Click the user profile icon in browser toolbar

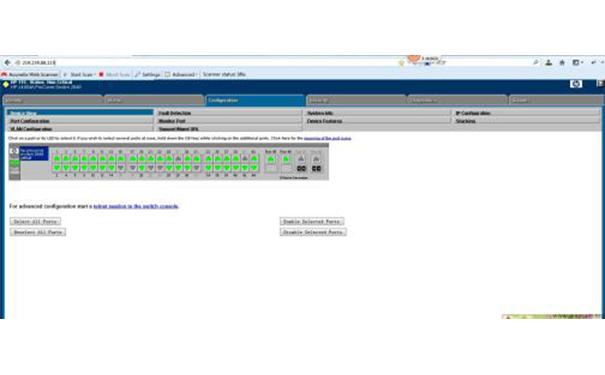click(549, 62)
